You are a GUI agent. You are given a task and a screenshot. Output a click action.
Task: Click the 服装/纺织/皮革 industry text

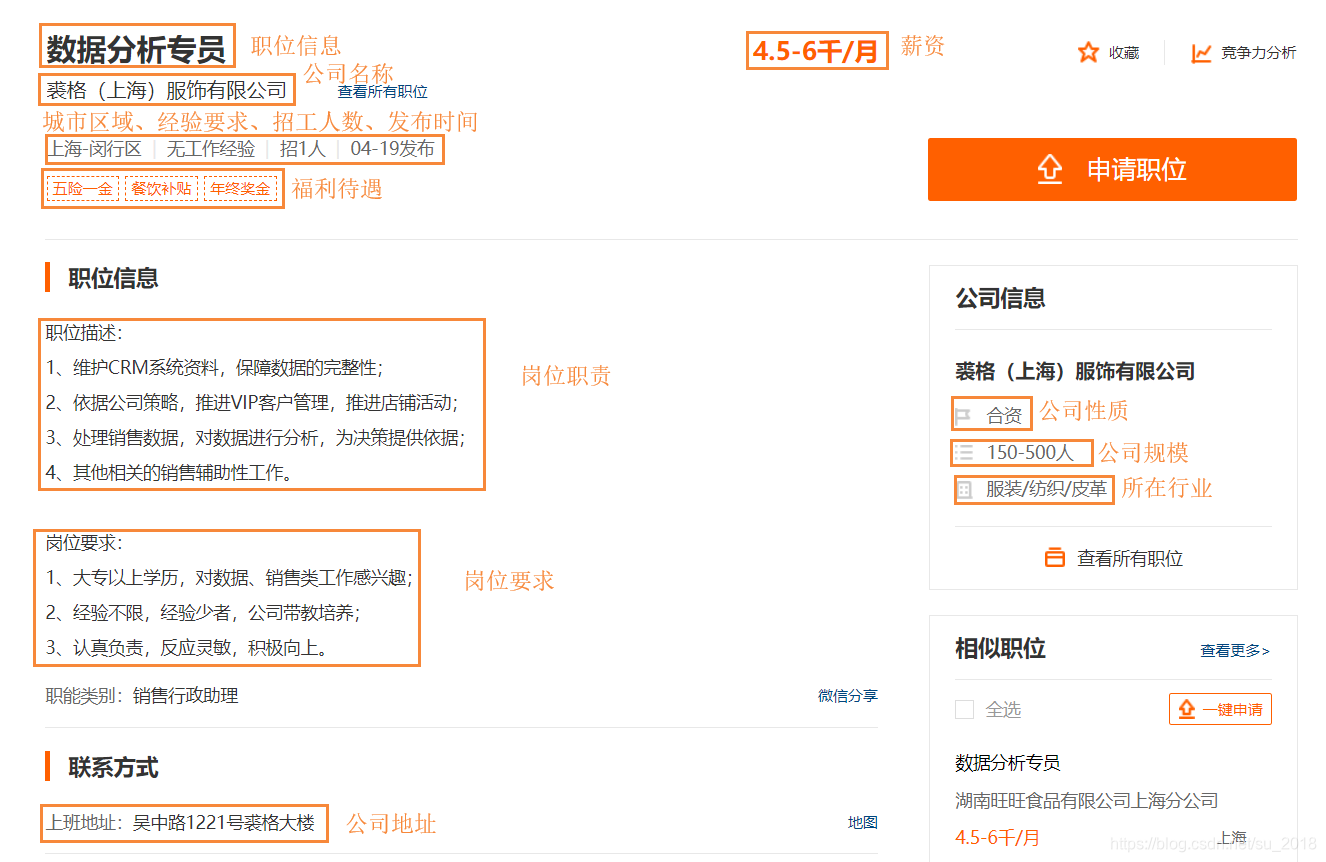[x=1047, y=489]
